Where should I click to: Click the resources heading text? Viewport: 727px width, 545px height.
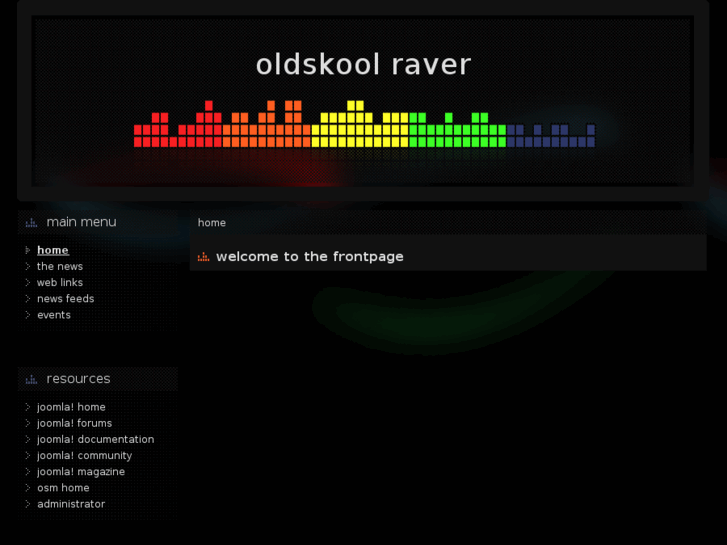click(x=78, y=379)
